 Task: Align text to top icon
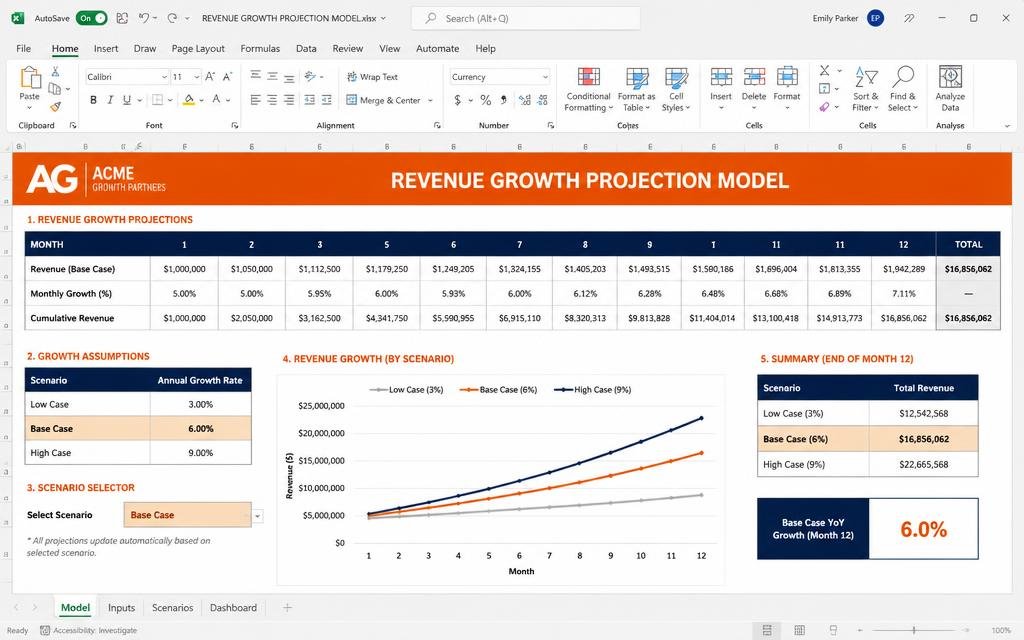(255, 76)
